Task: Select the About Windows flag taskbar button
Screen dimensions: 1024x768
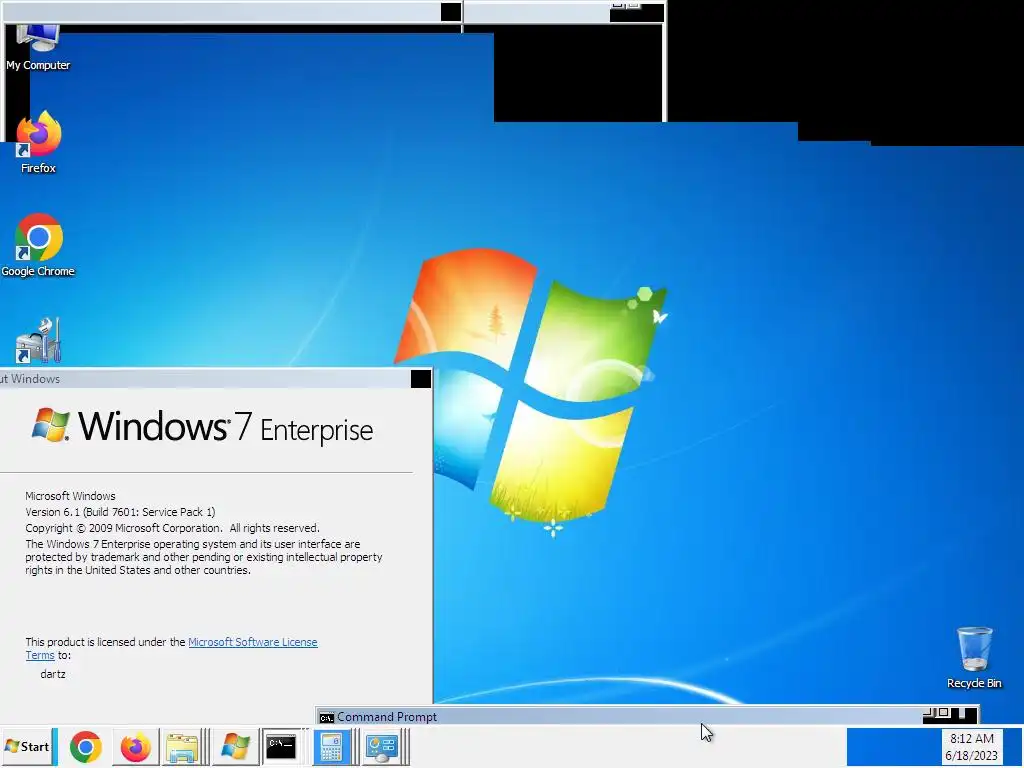Action: pyautogui.click(x=236, y=747)
